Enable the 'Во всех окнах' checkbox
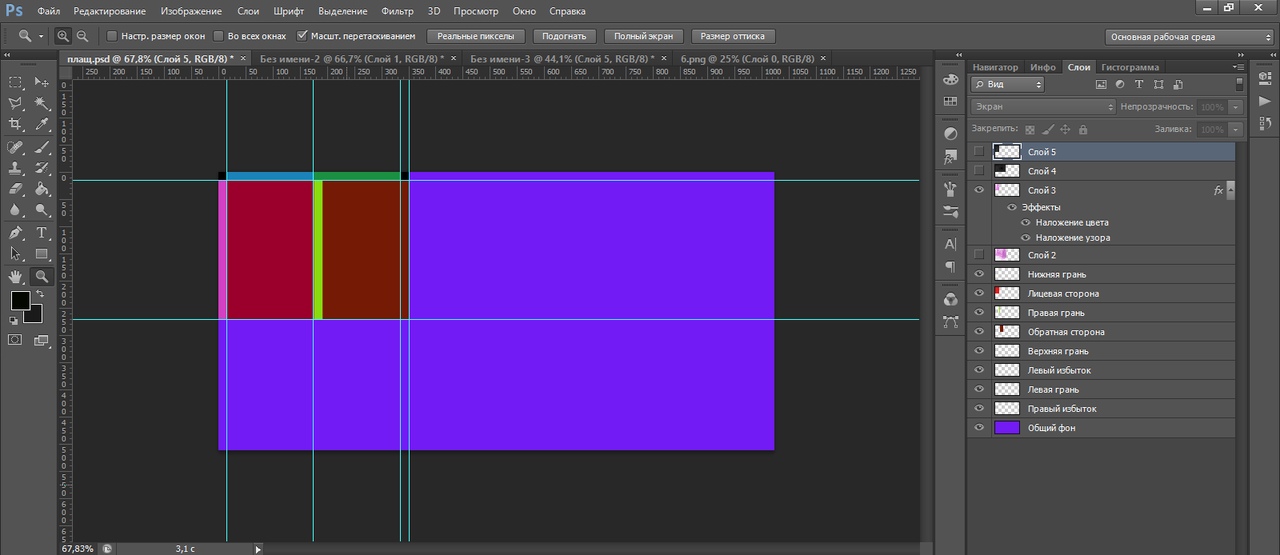1280x555 pixels. click(219, 36)
